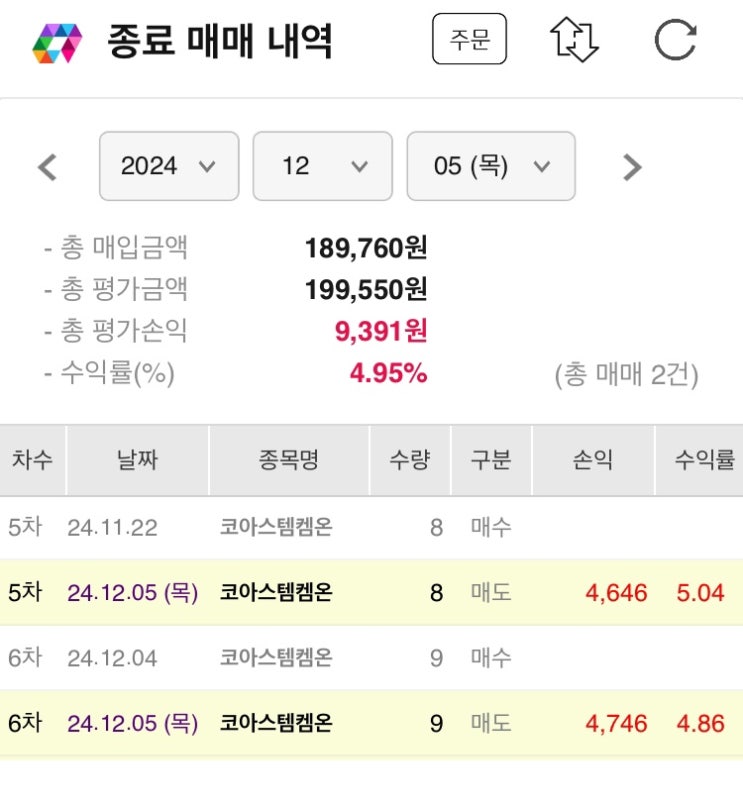Click the 날짜 column header

[137, 460]
